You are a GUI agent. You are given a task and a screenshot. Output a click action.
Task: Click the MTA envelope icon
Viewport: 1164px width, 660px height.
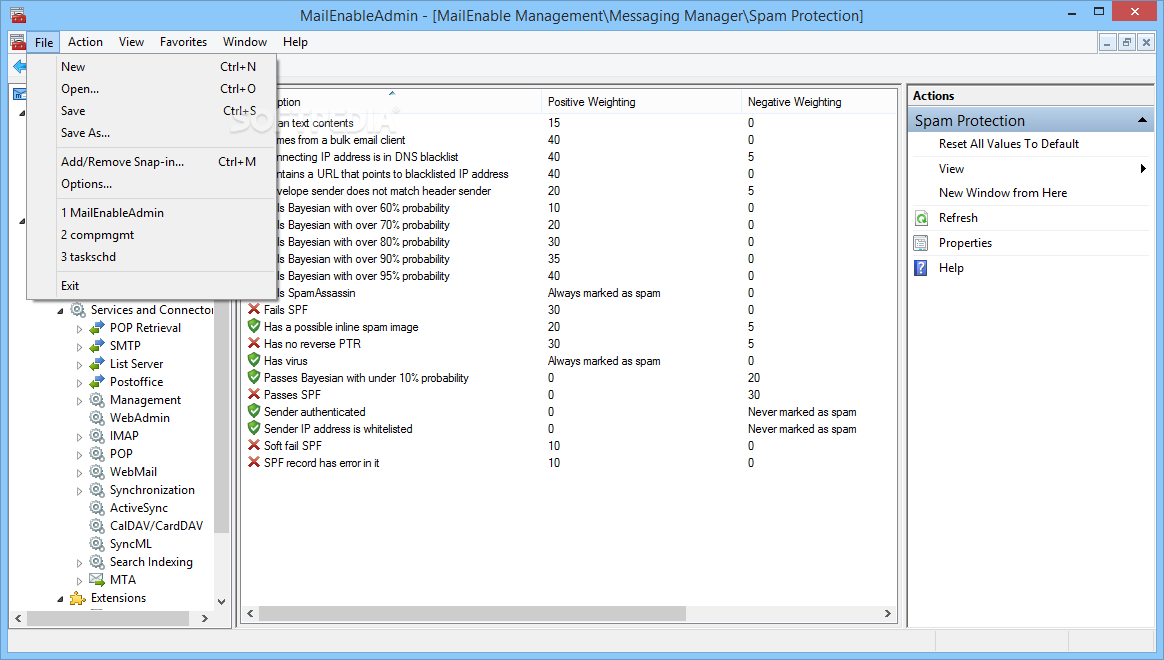pyautogui.click(x=97, y=580)
